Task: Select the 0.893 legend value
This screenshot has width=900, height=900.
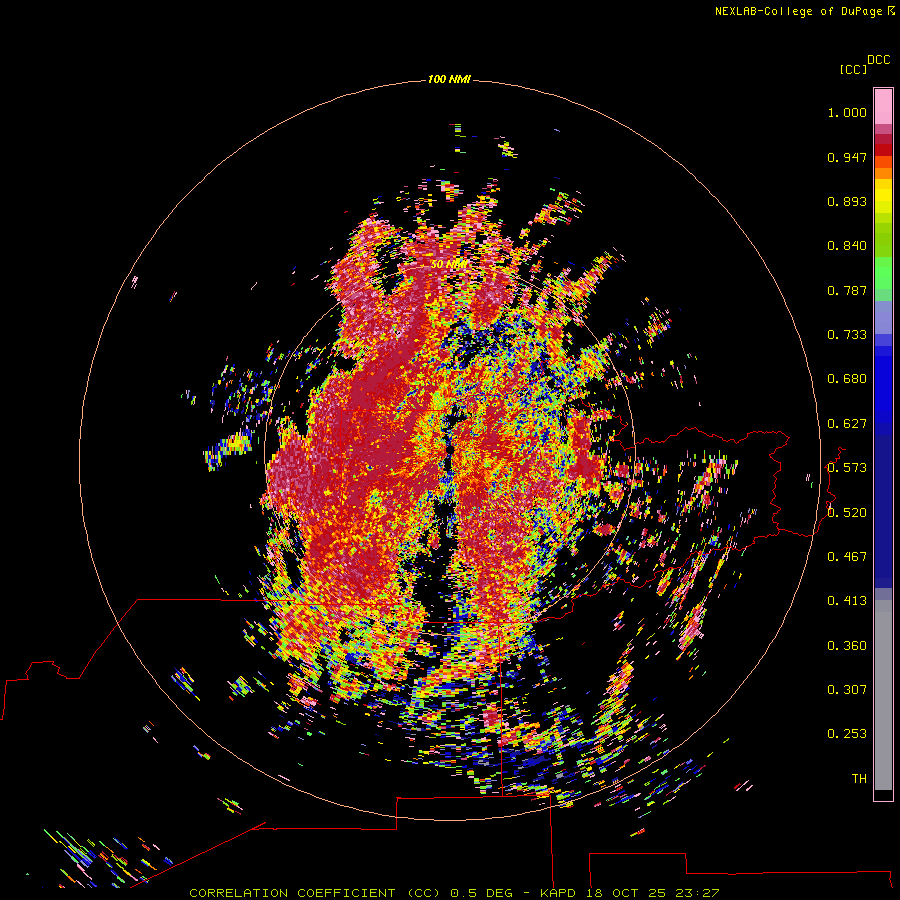Action: [x=847, y=201]
